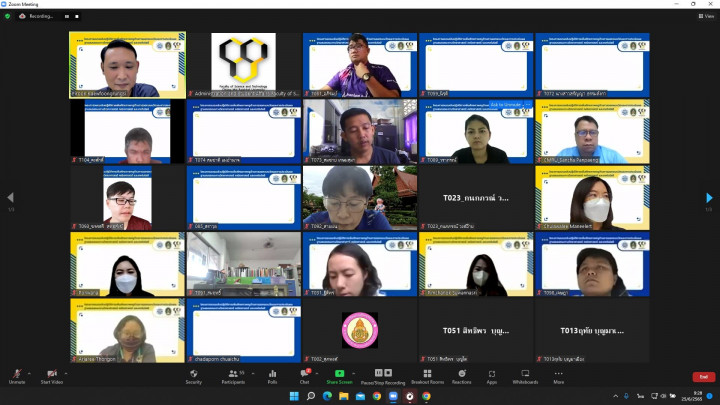
Task: Open the View layout menu
Action: (x=706, y=16)
